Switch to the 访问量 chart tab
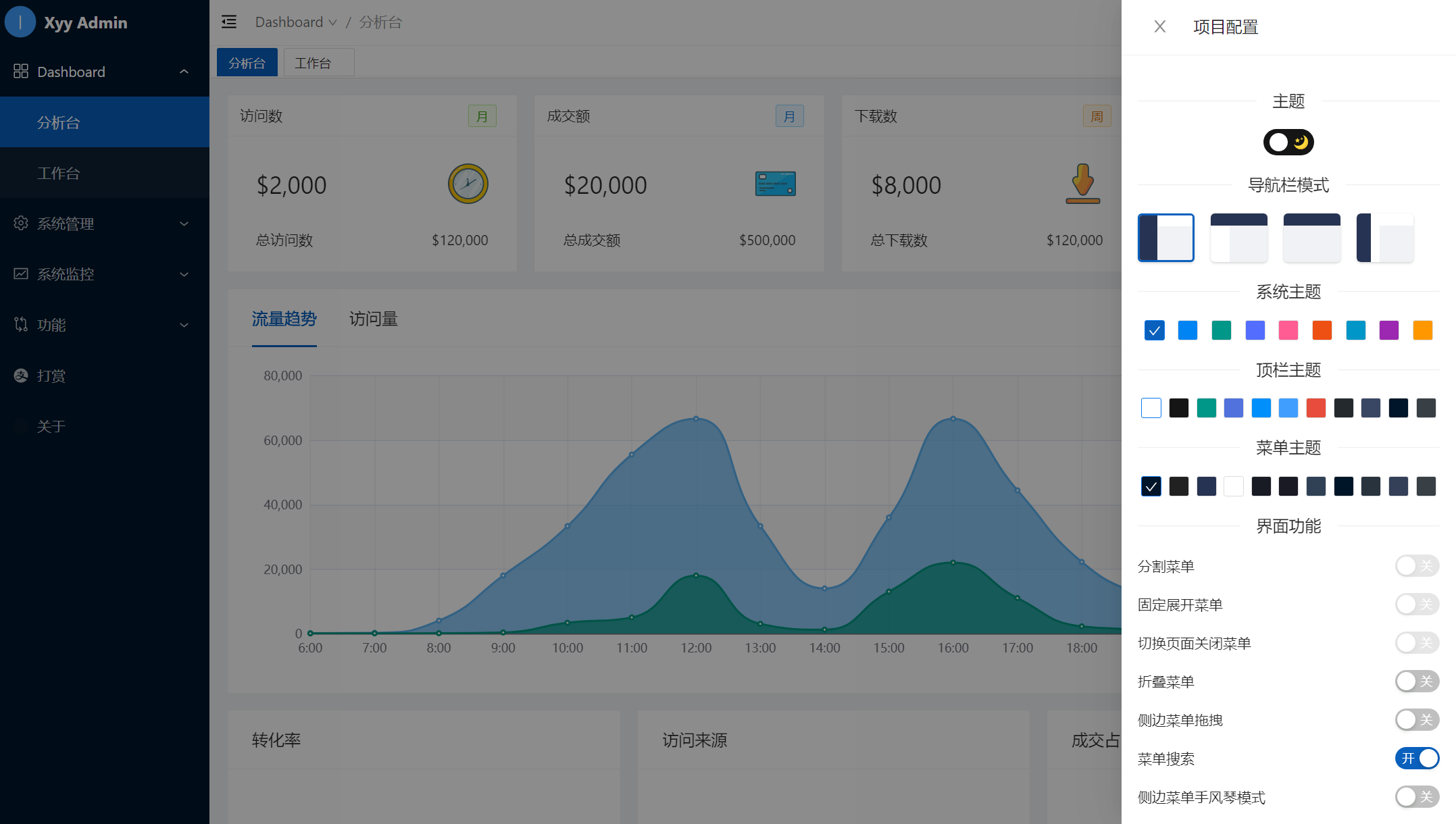The height and width of the screenshot is (824, 1456). coord(373,319)
